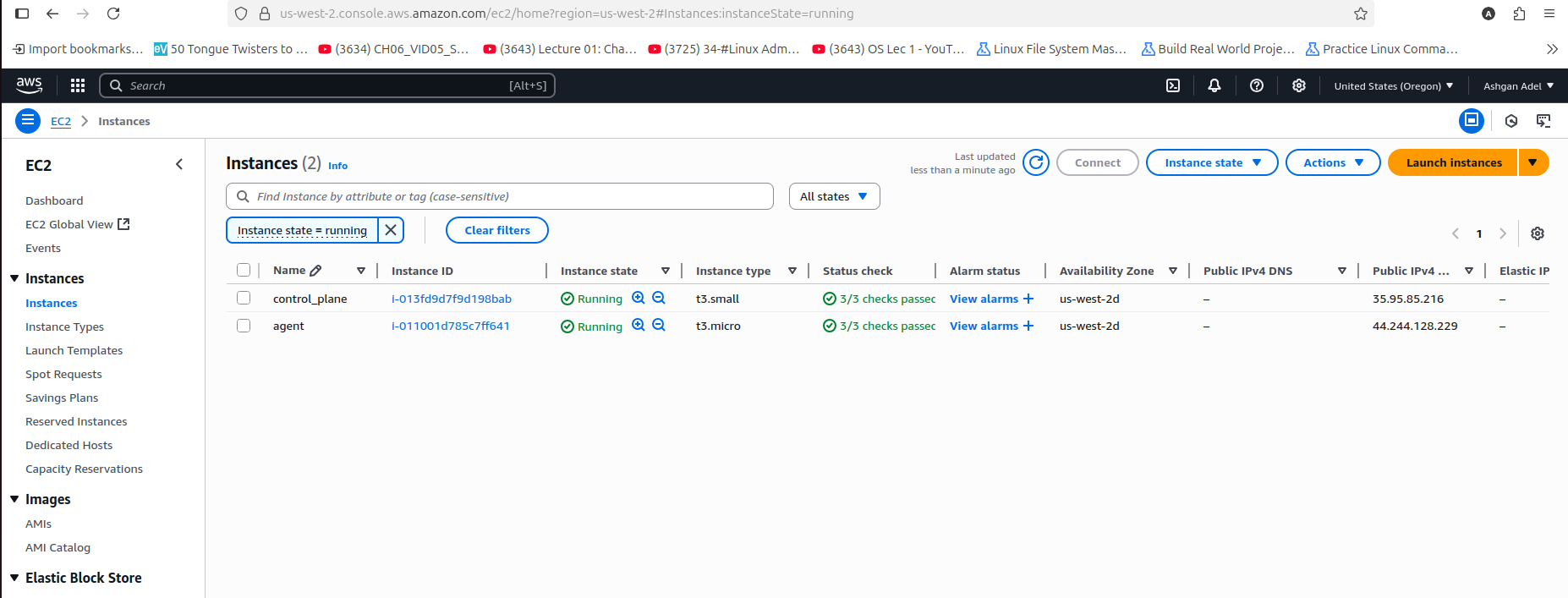Viewport: 1568px width, 598px height.
Task: Open the screen monitor icon at top right
Action: 1543,121
